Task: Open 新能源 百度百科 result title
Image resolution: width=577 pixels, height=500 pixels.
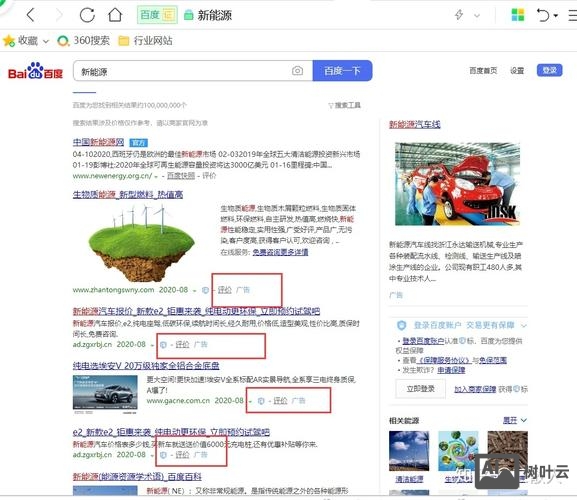Action: pos(137,477)
